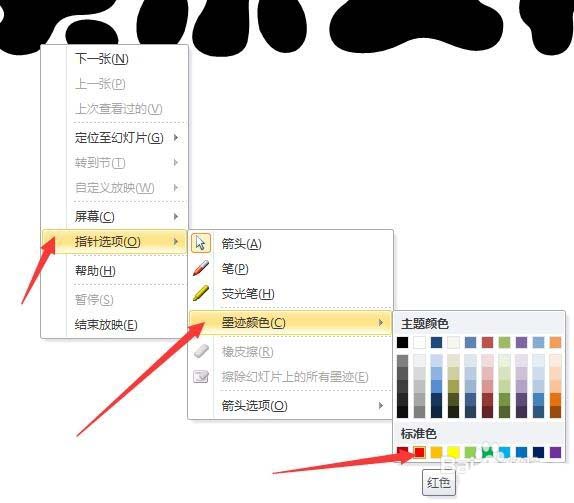Screen dimensions: 574x503
Task: Select dark red in 标准色 row
Action: (402, 452)
